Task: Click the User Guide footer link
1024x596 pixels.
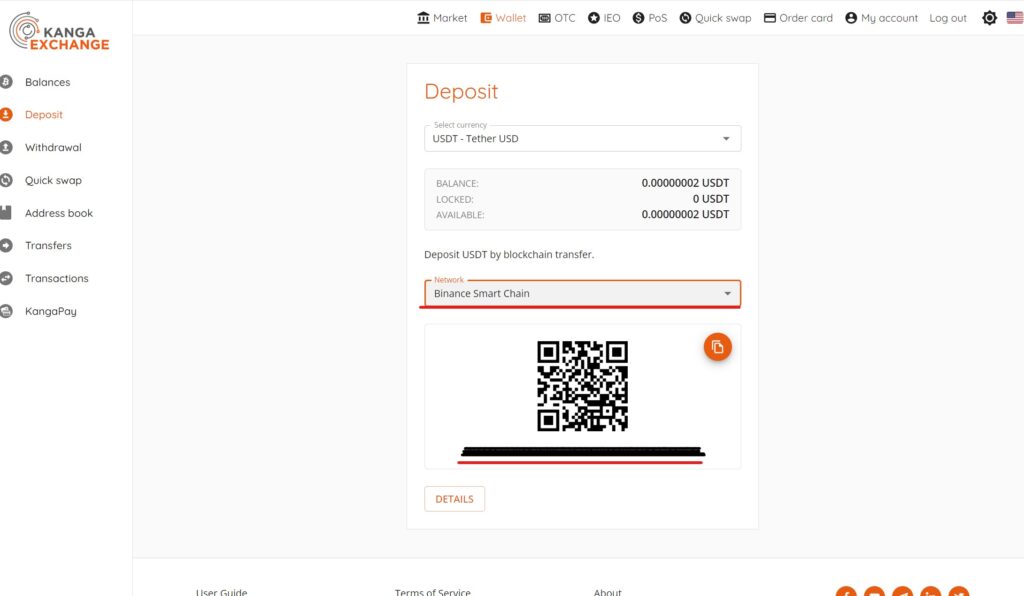Action: point(221,591)
